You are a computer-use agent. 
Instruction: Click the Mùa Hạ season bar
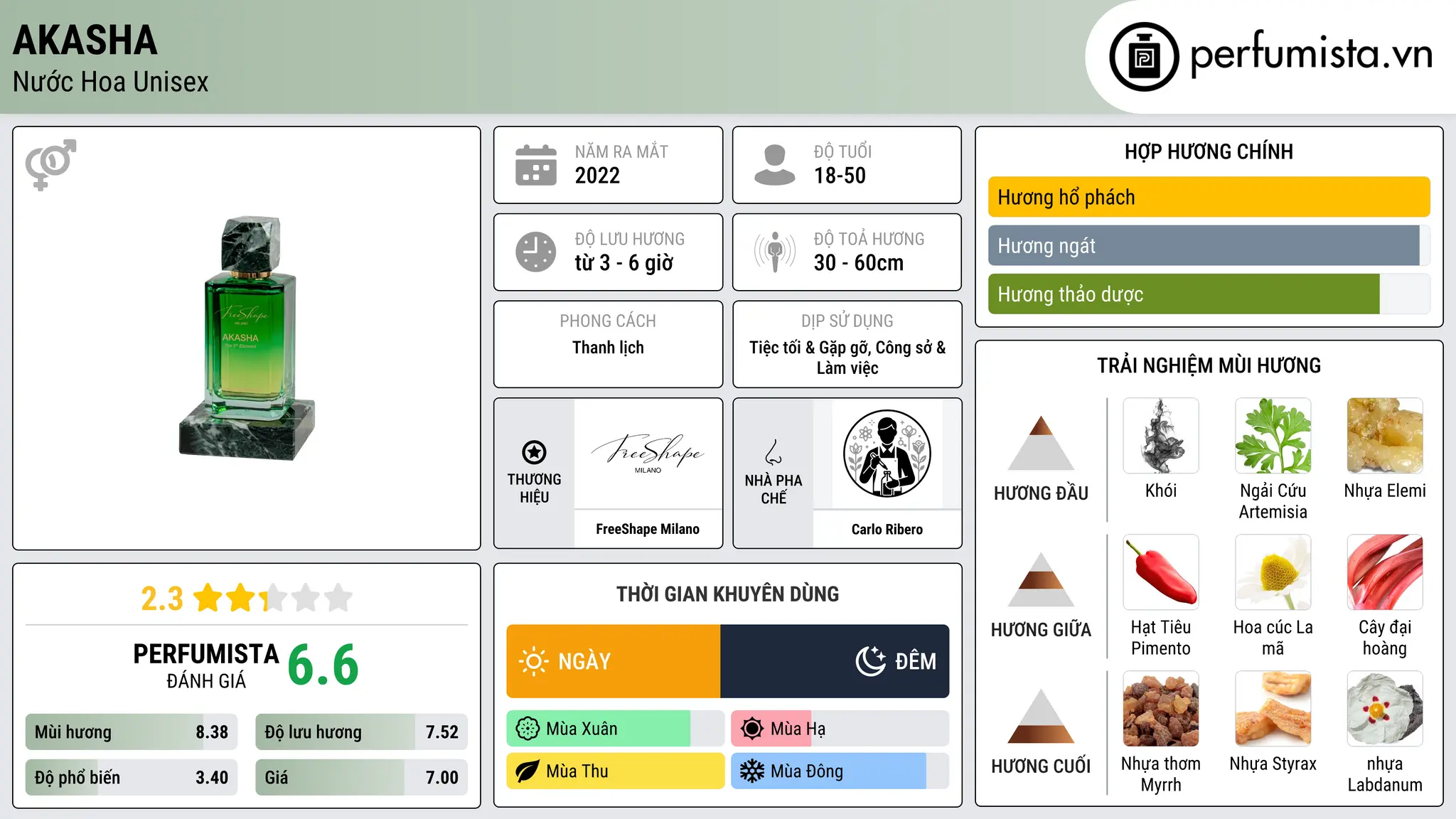[840, 729]
